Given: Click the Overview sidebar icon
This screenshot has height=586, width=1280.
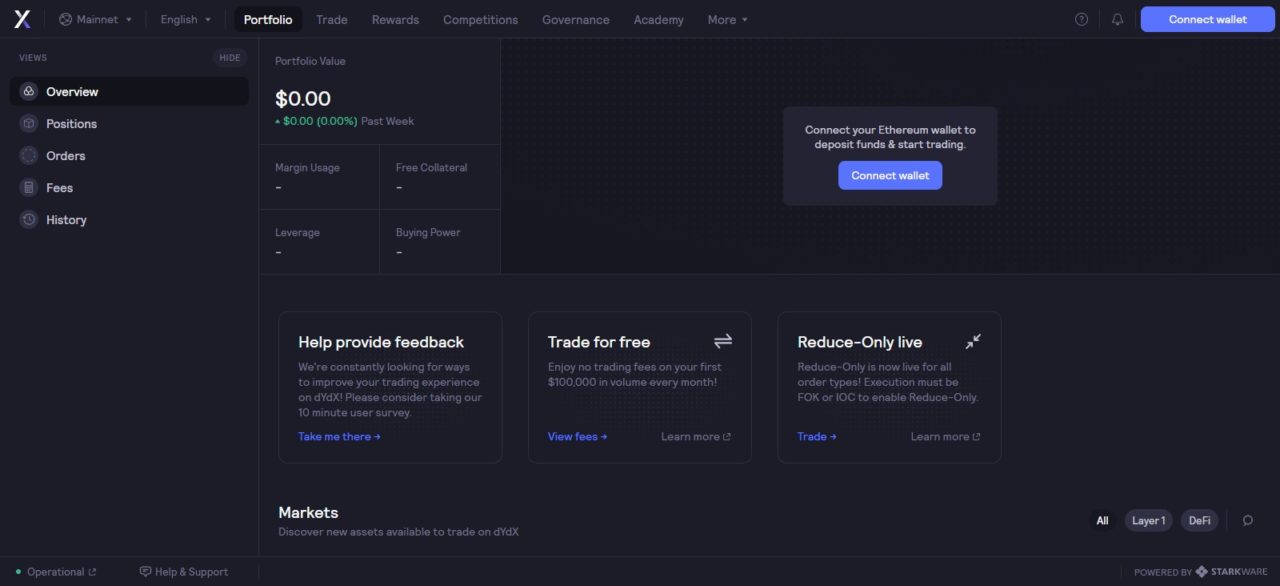Looking at the screenshot, I should 29,91.
